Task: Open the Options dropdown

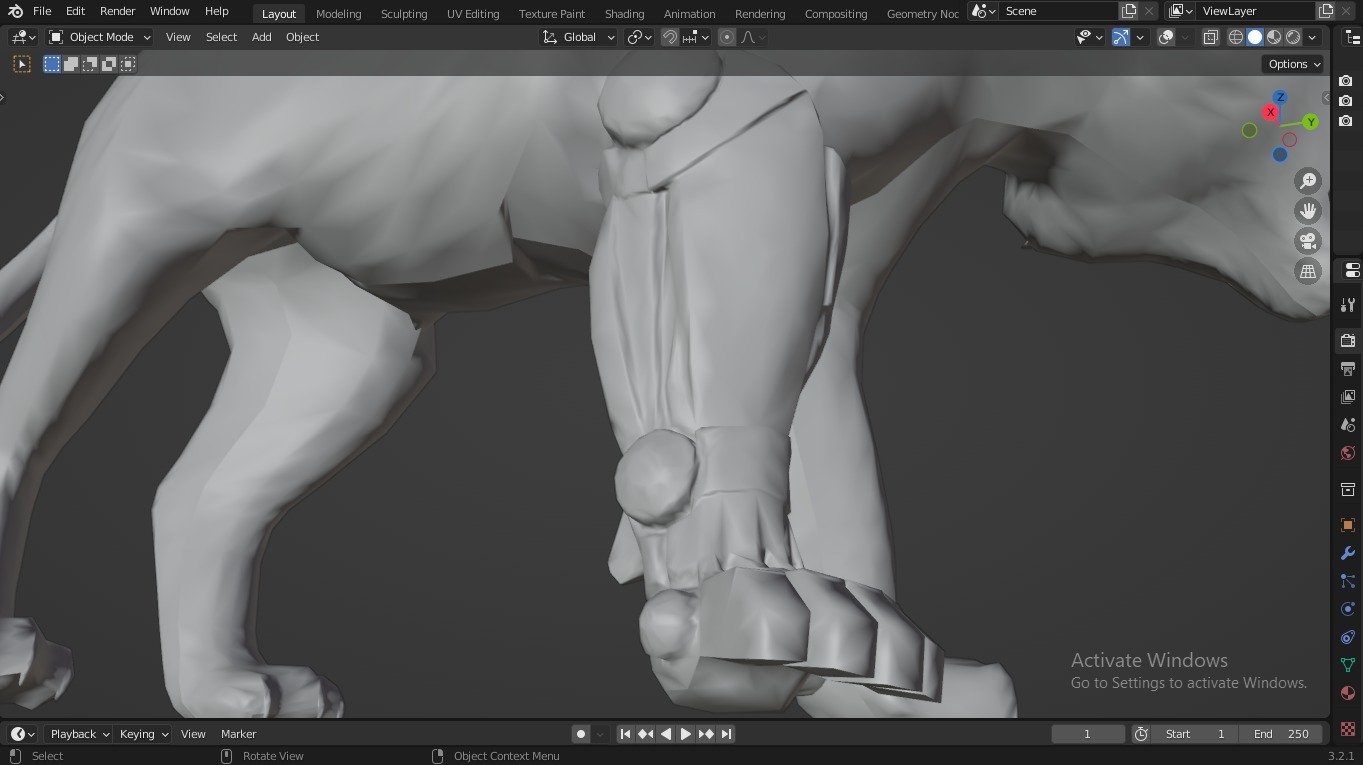Action: pos(1294,64)
